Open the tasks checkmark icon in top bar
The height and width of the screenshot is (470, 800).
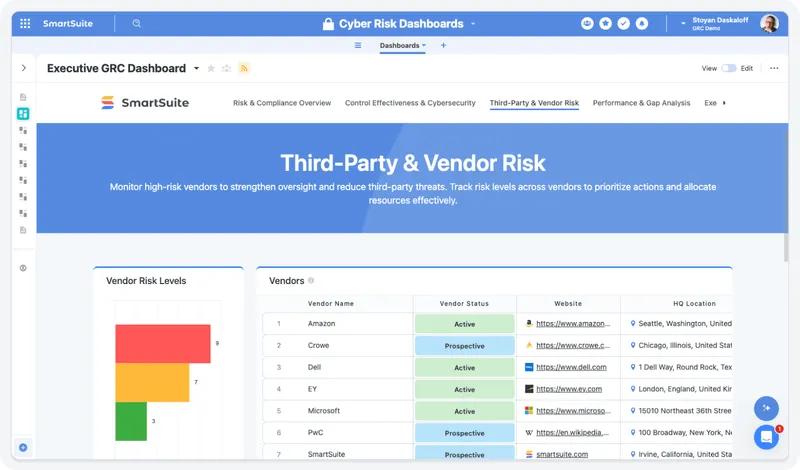(x=623, y=23)
